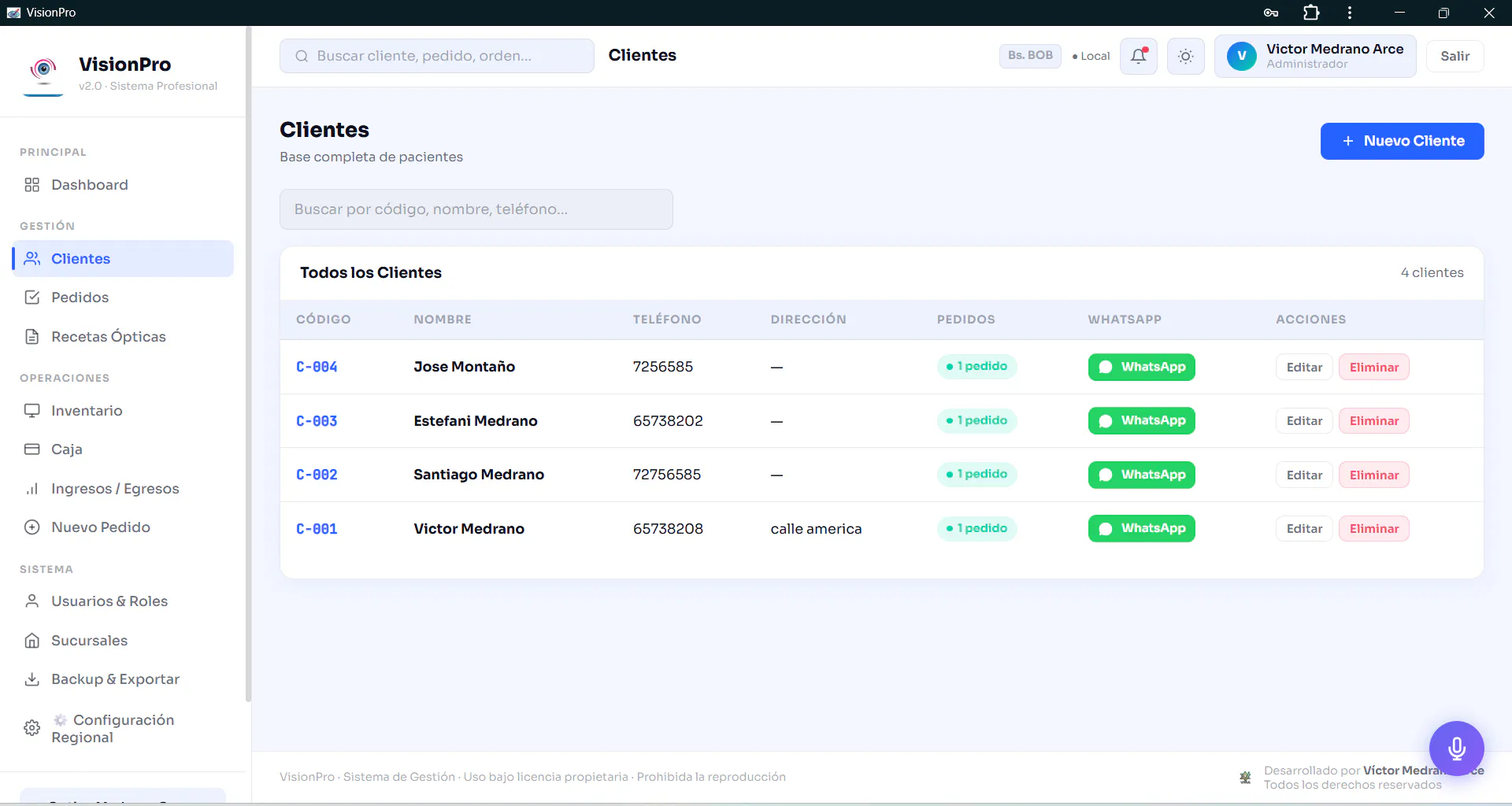
Task: Click phone number 65738202
Action: point(668,421)
